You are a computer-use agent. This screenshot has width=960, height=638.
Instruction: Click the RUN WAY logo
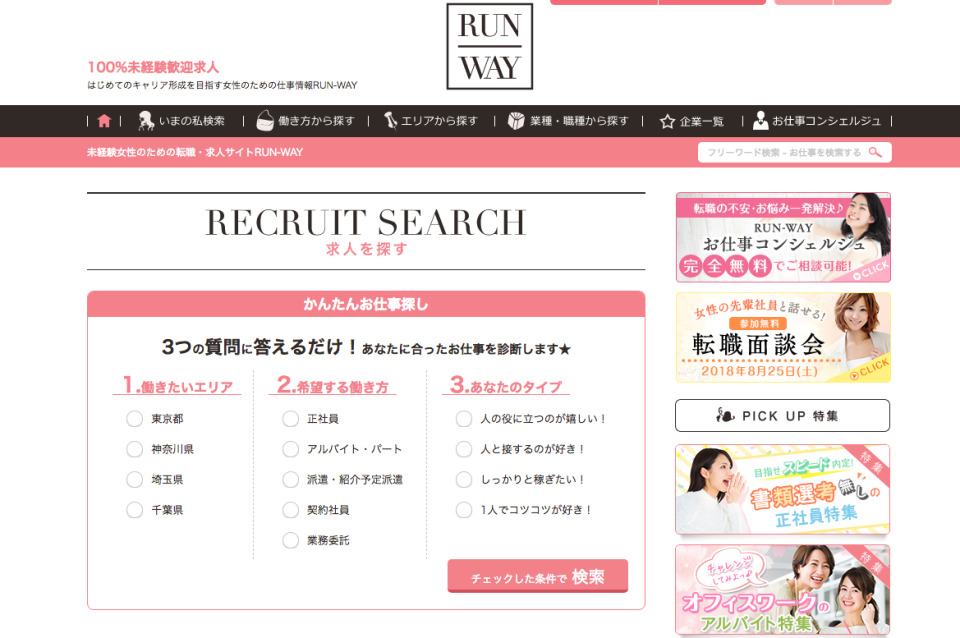click(490, 47)
